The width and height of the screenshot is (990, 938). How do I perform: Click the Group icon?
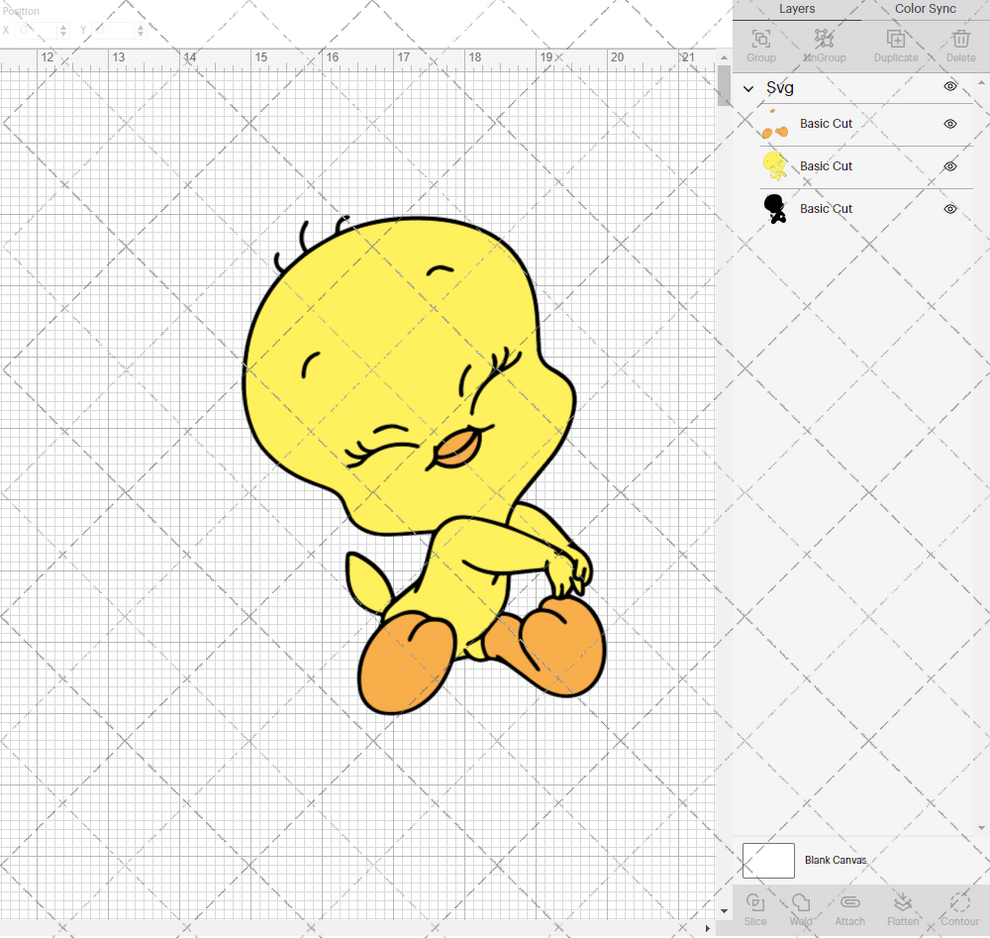pos(760,45)
